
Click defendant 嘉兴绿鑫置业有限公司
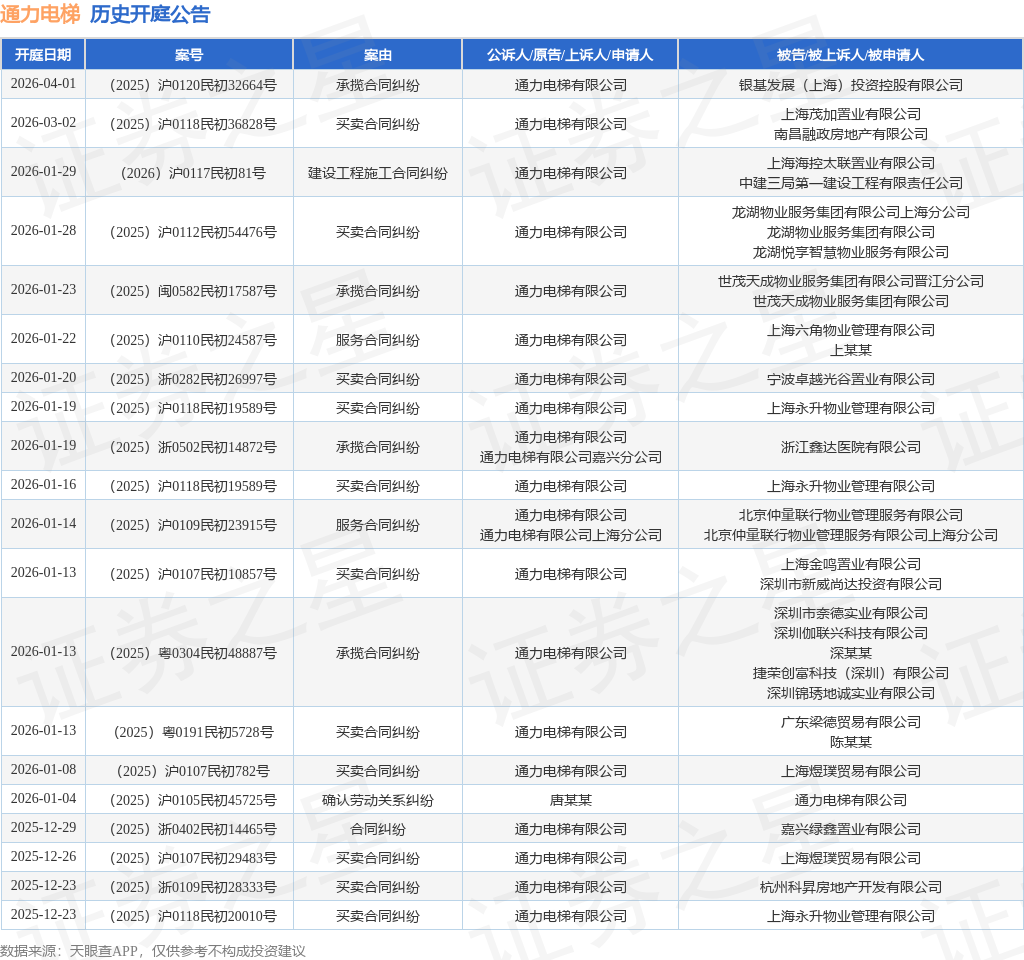pyautogui.click(x=850, y=829)
